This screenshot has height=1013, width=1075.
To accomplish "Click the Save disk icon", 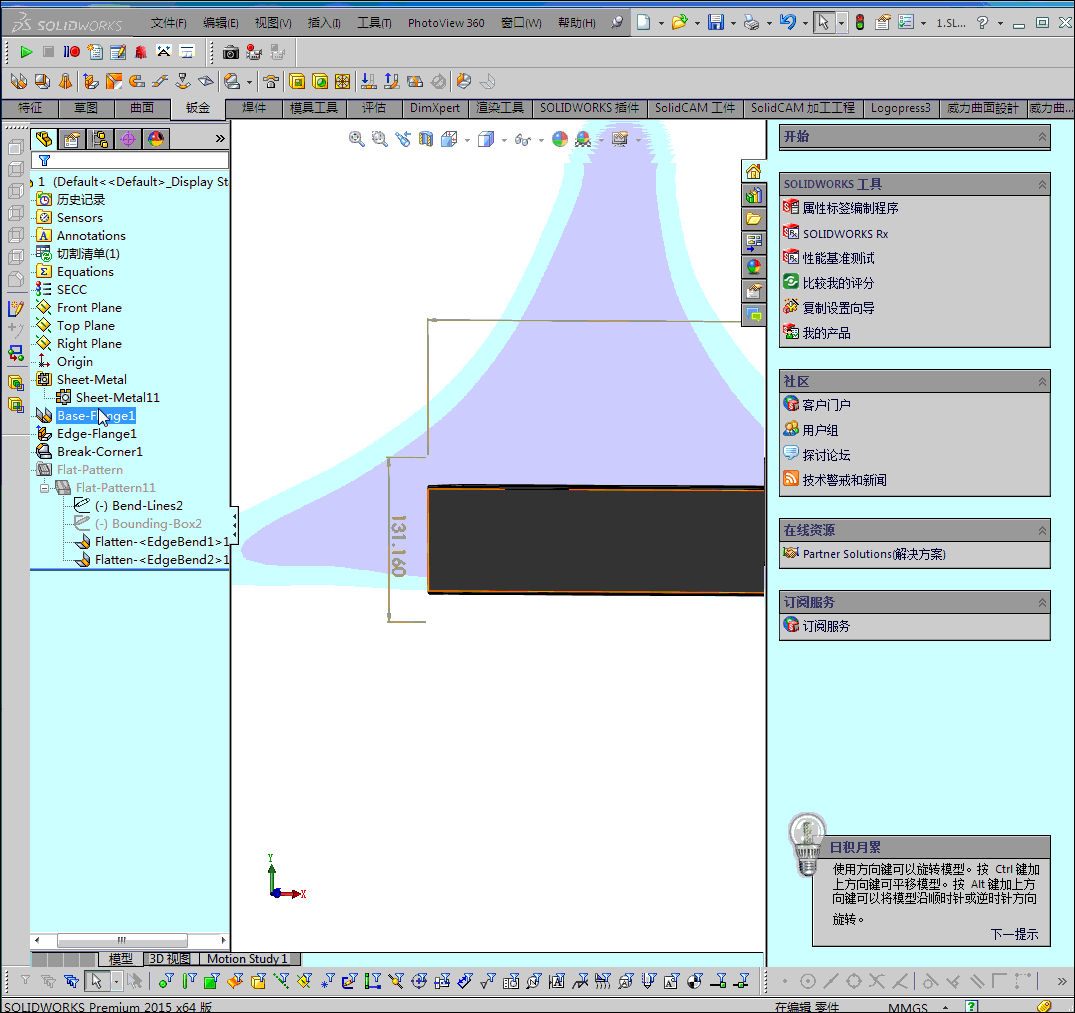I will click(716, 23).
